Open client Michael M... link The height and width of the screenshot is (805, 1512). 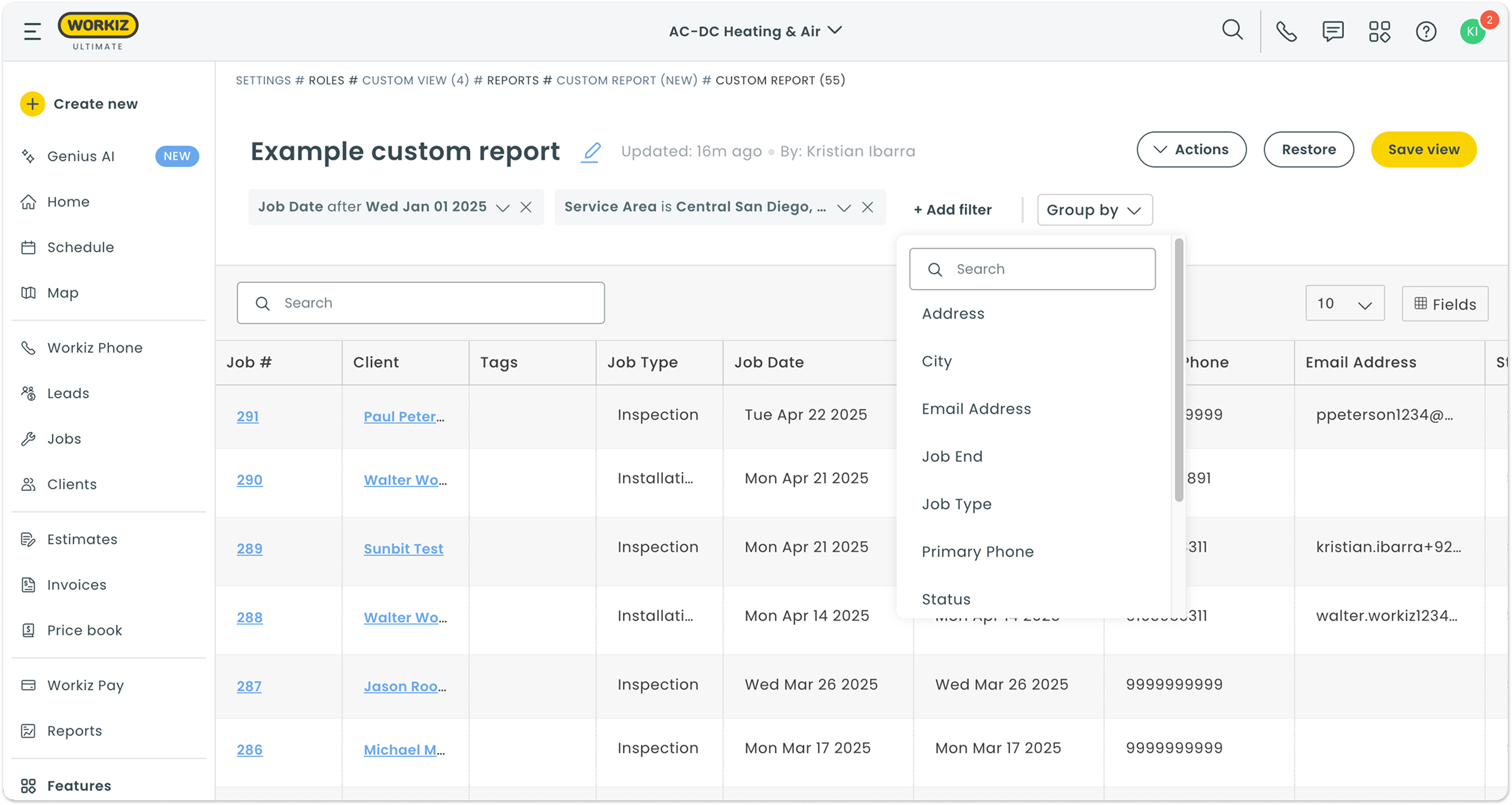(x=404, y=750)
